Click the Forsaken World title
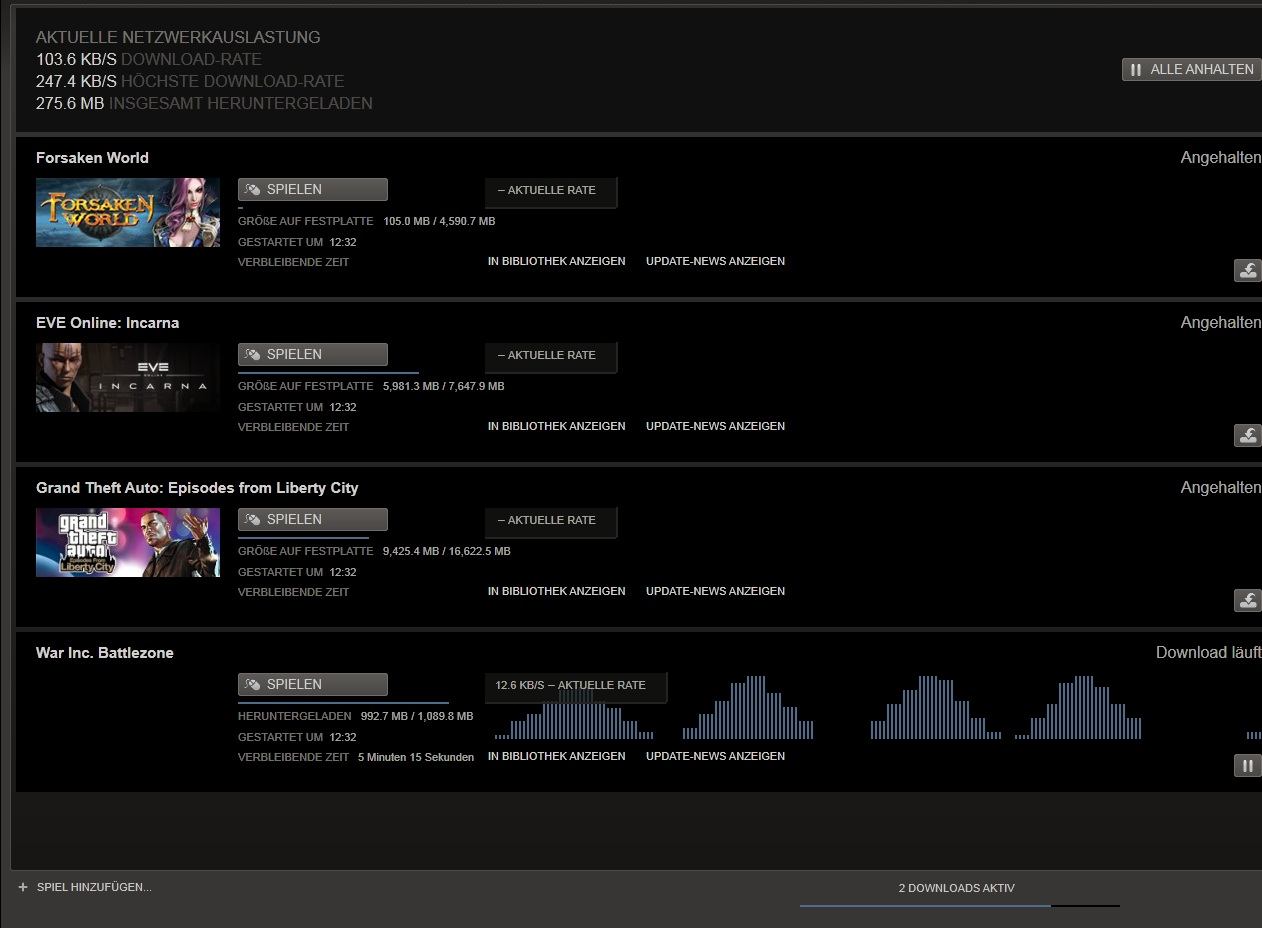Viewport: 1262px width, 928px height. (x=92, y=157)
